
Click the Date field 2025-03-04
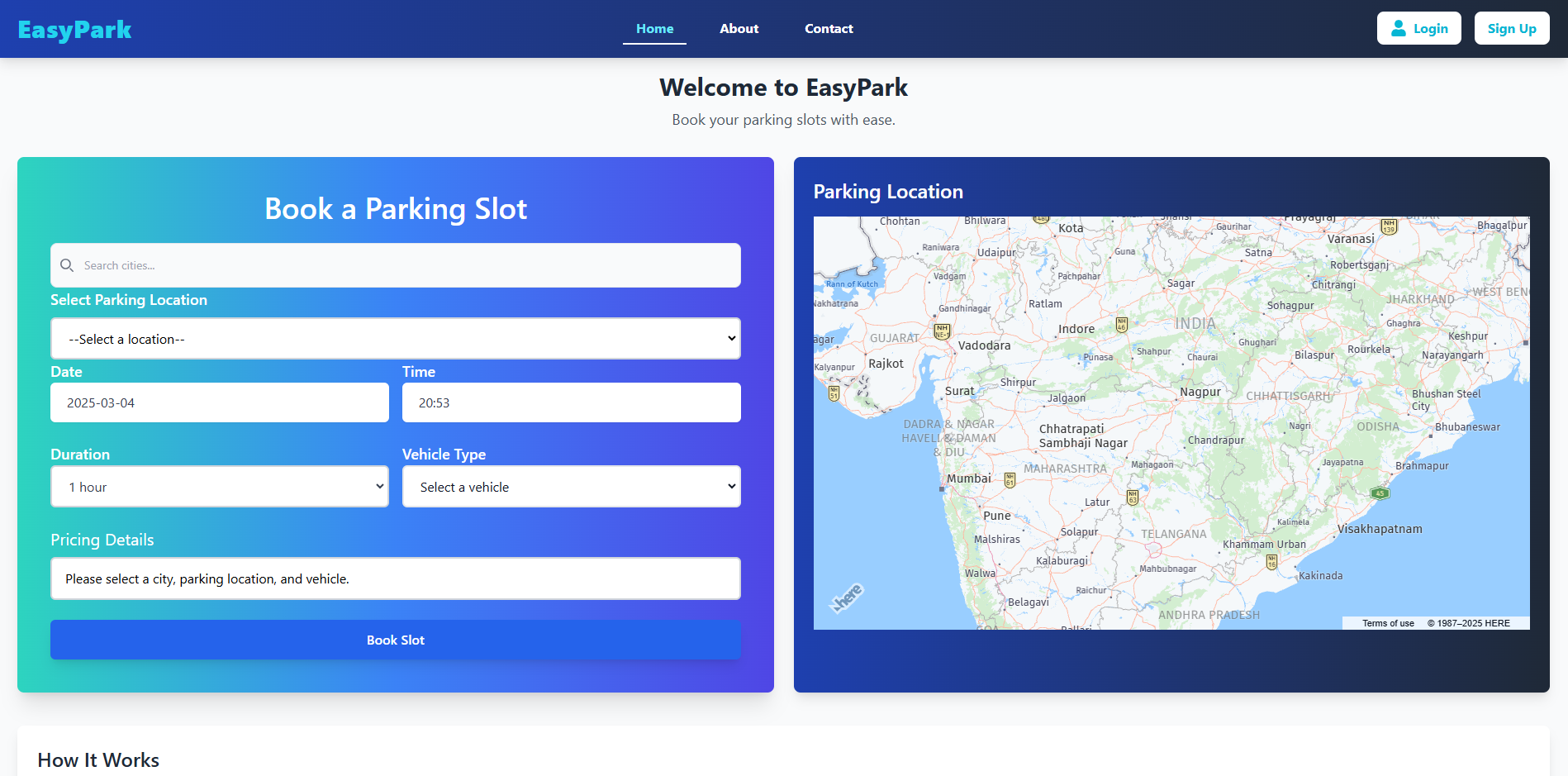pyautogui.click(x=220, y=402)
